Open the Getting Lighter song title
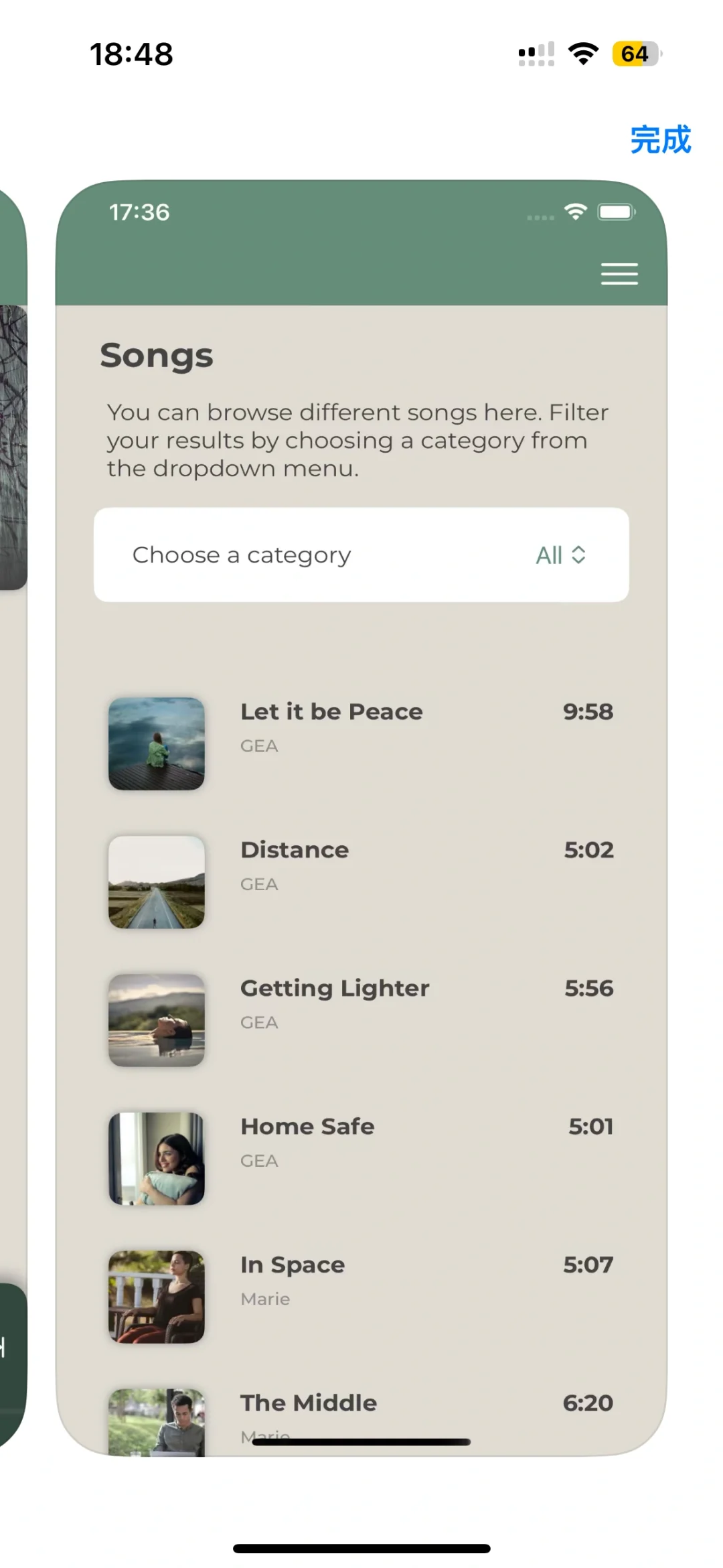Screen dimensions: 723x1568 (x=335, y=988)
